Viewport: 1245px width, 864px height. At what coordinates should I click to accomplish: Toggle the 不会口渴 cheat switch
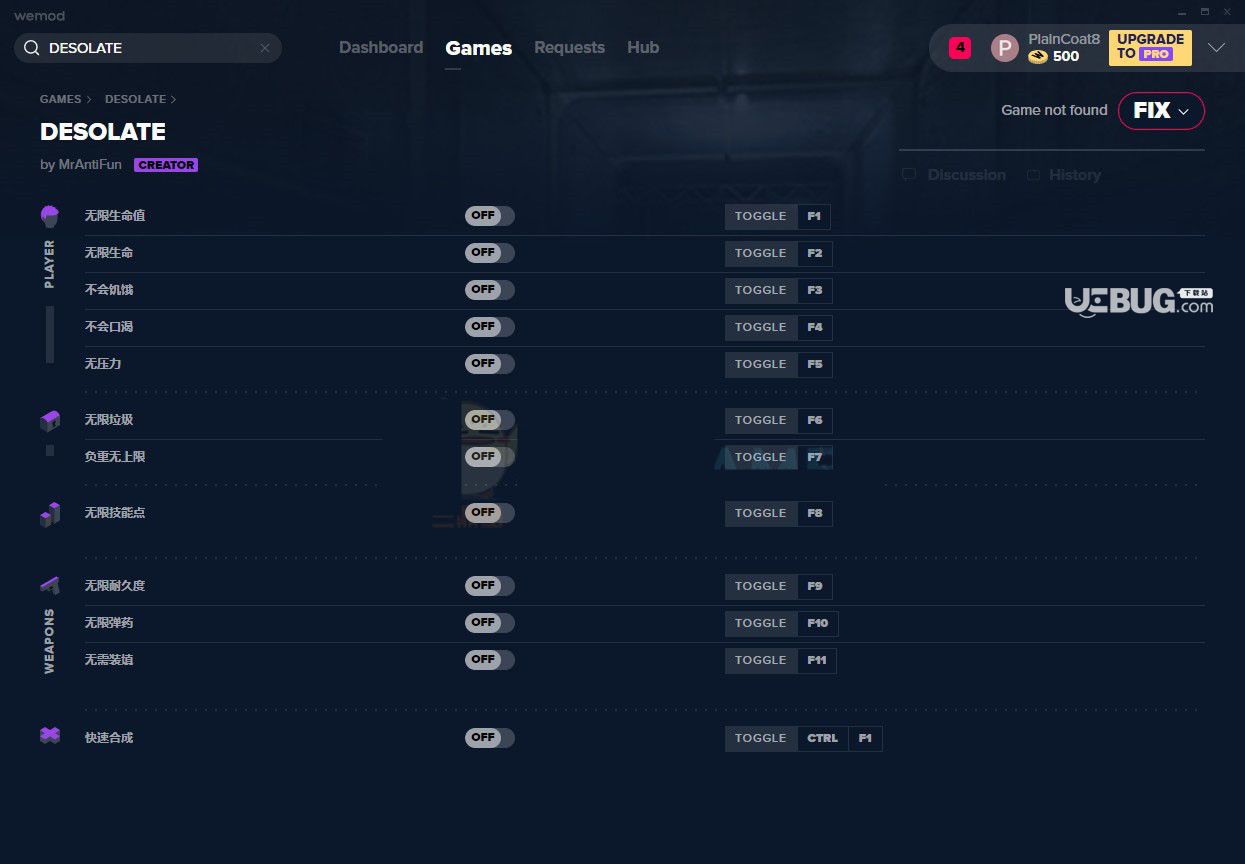tap(490, 327)
